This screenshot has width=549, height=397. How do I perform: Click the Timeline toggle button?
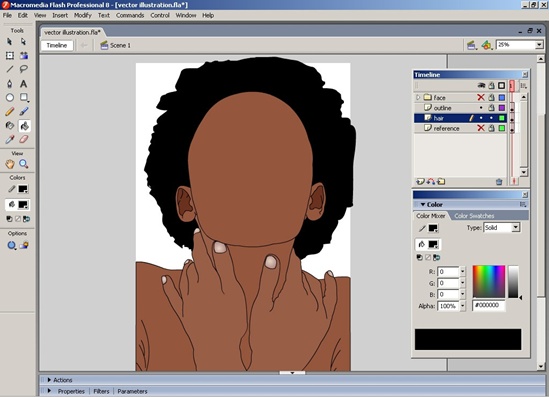click(x=57, y=46)
